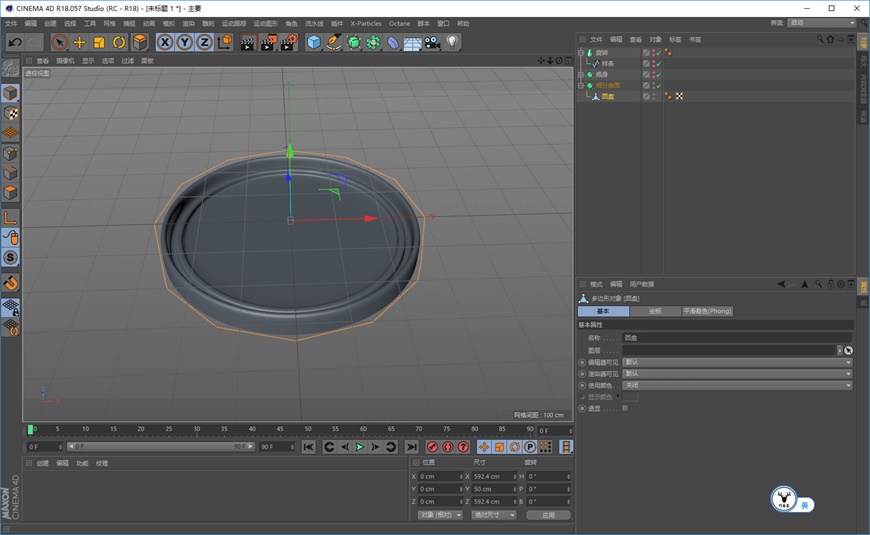Select the Scale tool
Image resolution: width=870 pixels, height=535 pixels.
99,42
